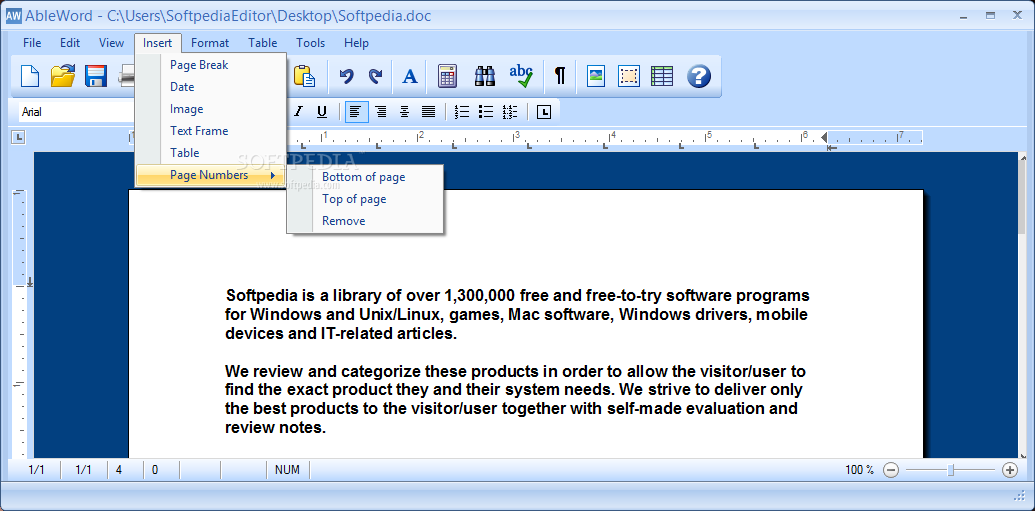Open the Arial font name box
The width and height of the screenshot is (1035, 511).
pyautogui.click(x=78, y=112)
